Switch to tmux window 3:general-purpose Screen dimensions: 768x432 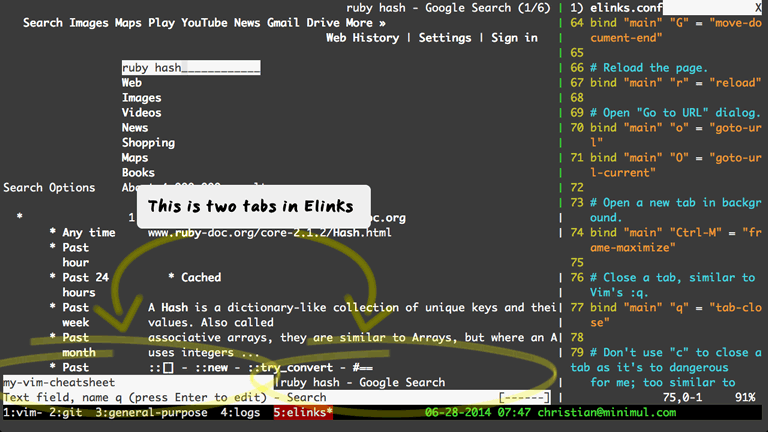[x=151, y=412]
